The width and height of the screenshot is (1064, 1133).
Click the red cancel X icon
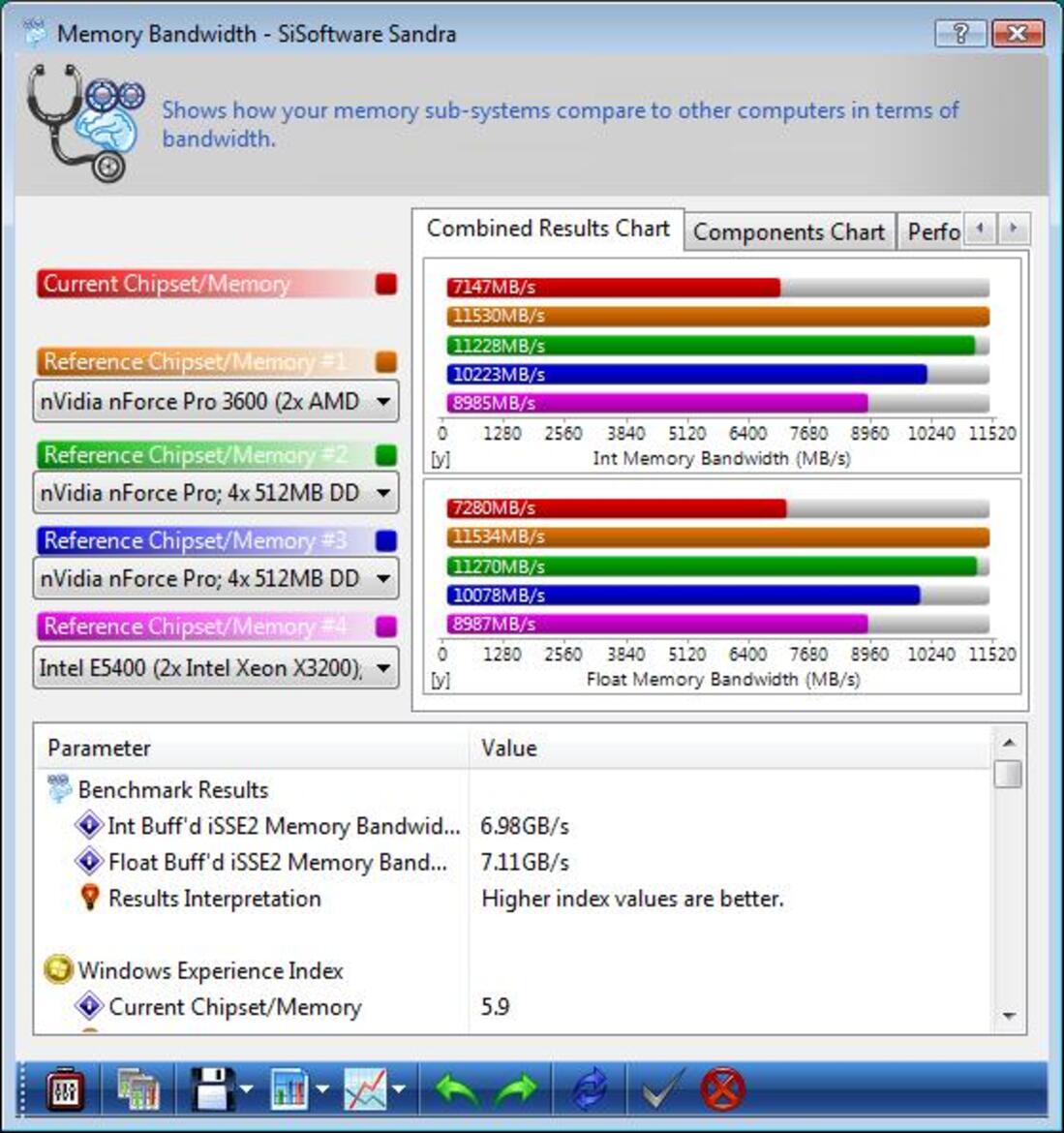point(722,1088)
